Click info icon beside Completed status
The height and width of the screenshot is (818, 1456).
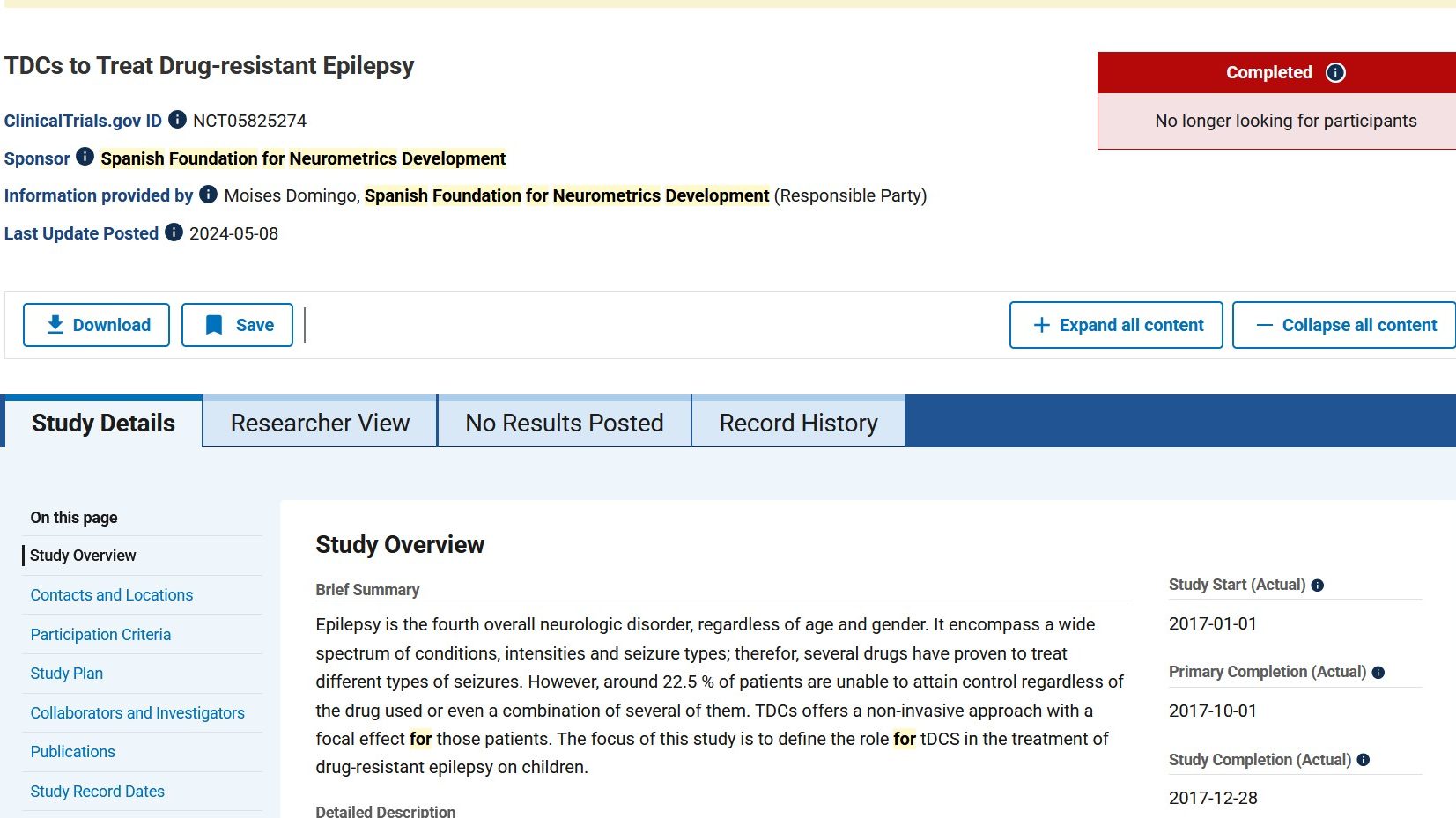(1335, 72)
